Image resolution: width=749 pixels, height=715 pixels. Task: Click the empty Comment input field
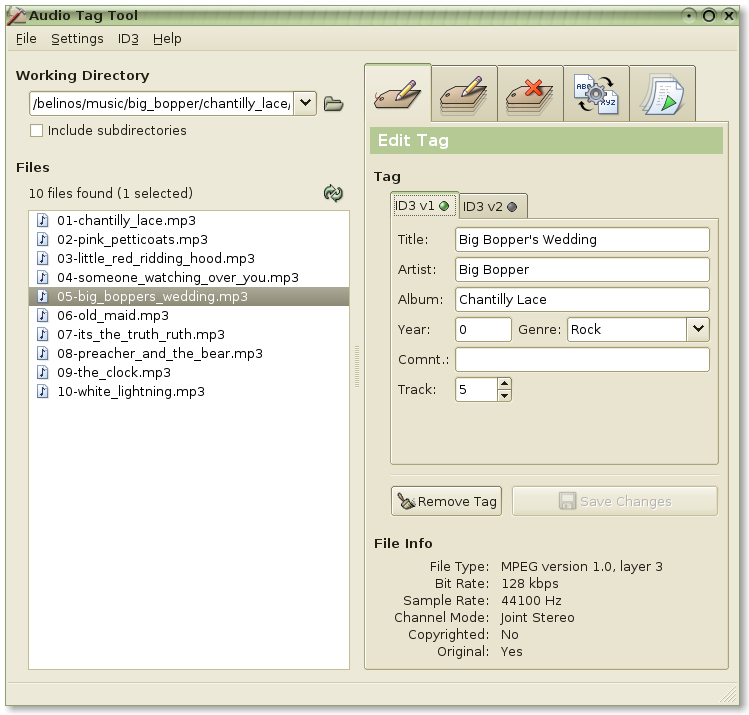582,359
